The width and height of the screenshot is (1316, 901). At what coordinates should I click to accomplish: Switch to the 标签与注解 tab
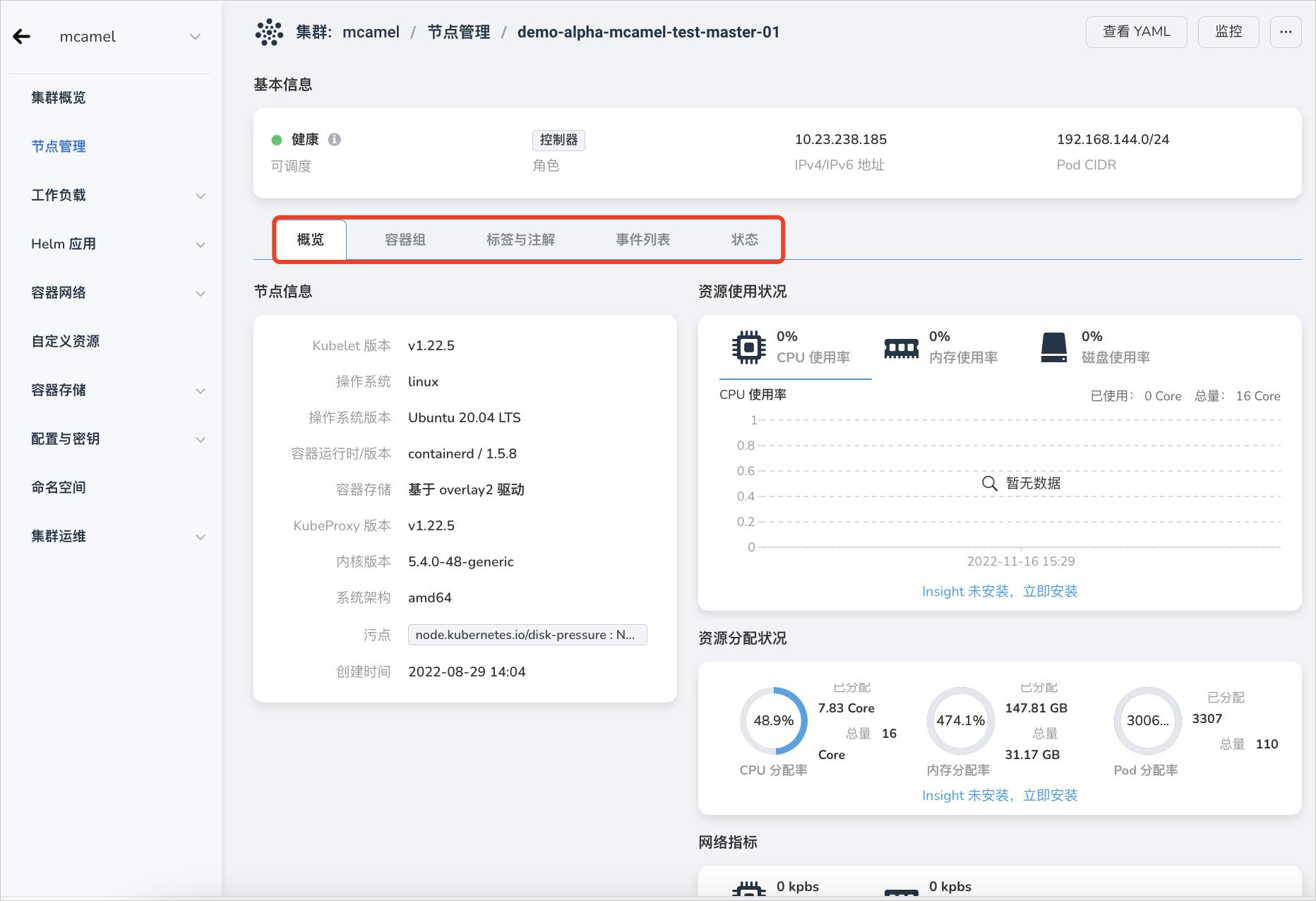521,240
